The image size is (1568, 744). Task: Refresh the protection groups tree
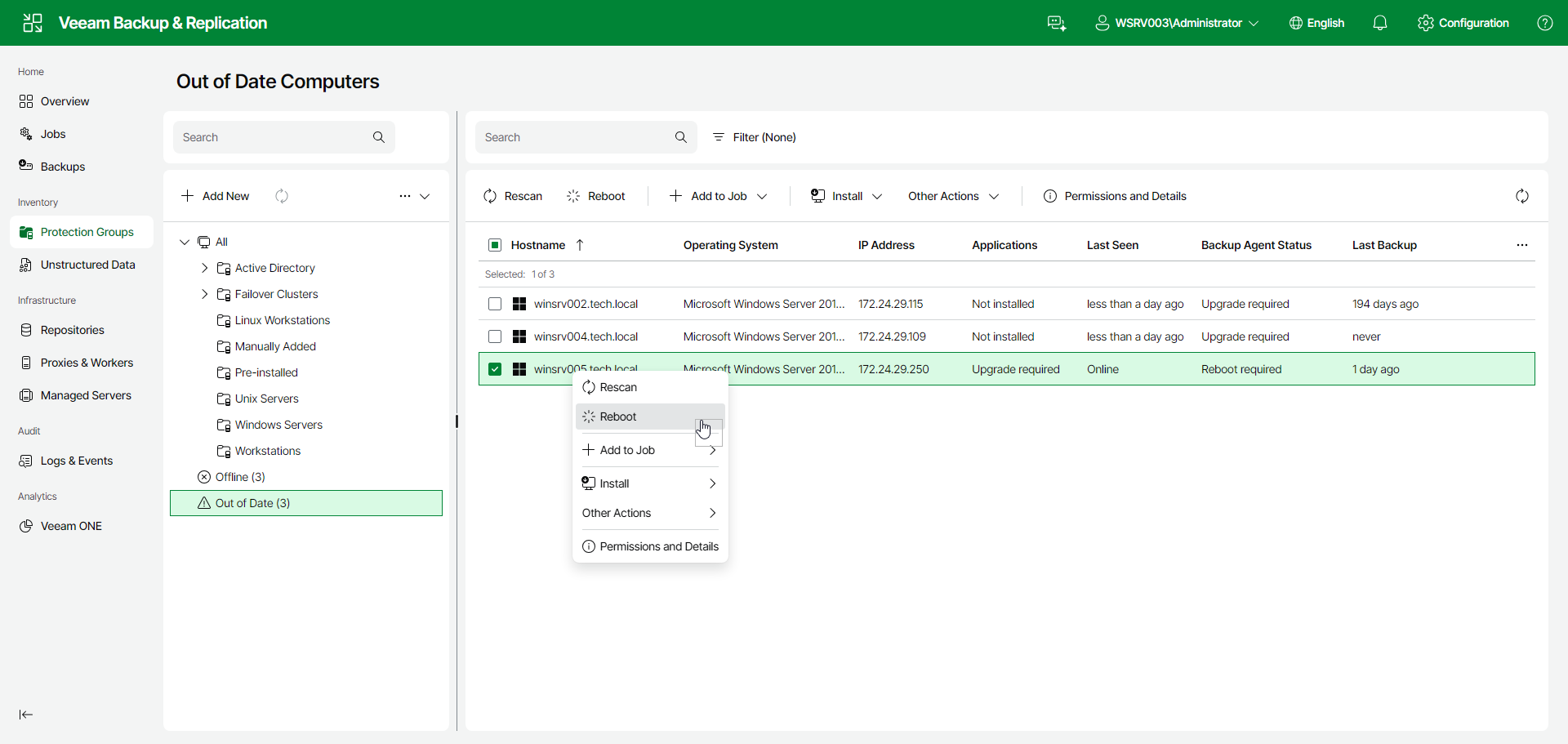282,196
